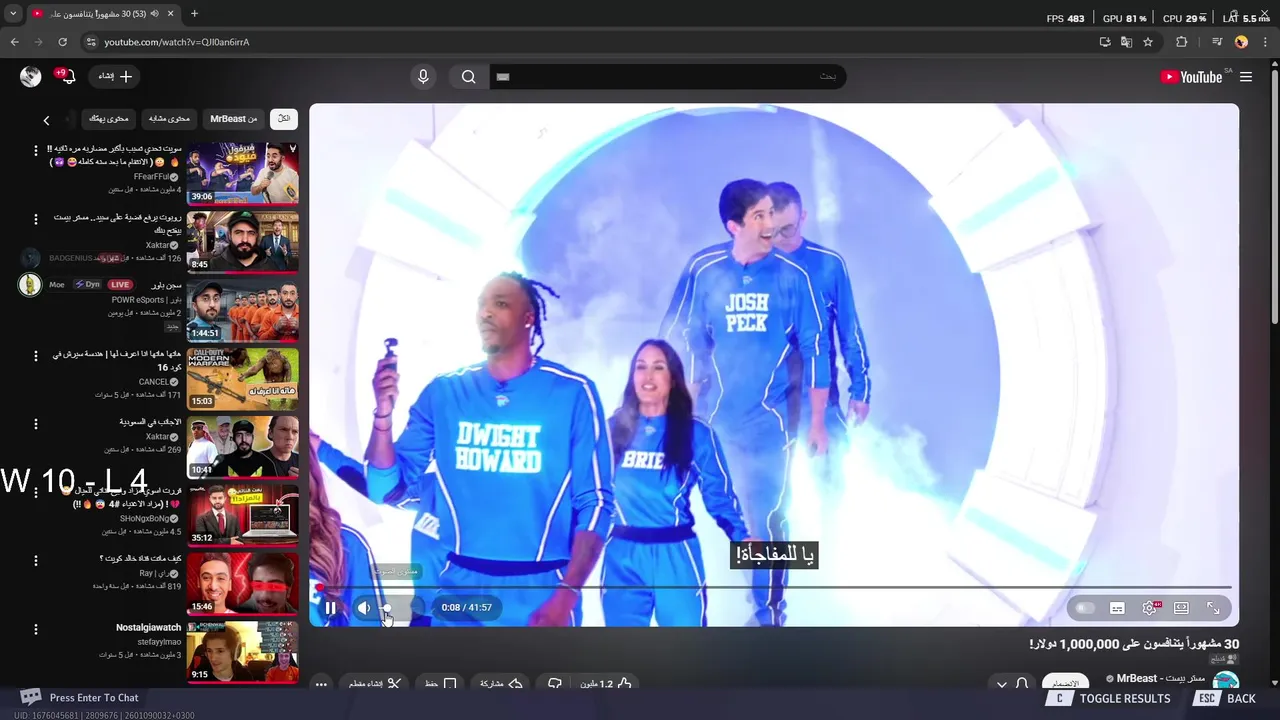Go to the YouTube home logo
Image resolution: width=1280 pixels, height=720 pixels.
tap(1192, 77)
